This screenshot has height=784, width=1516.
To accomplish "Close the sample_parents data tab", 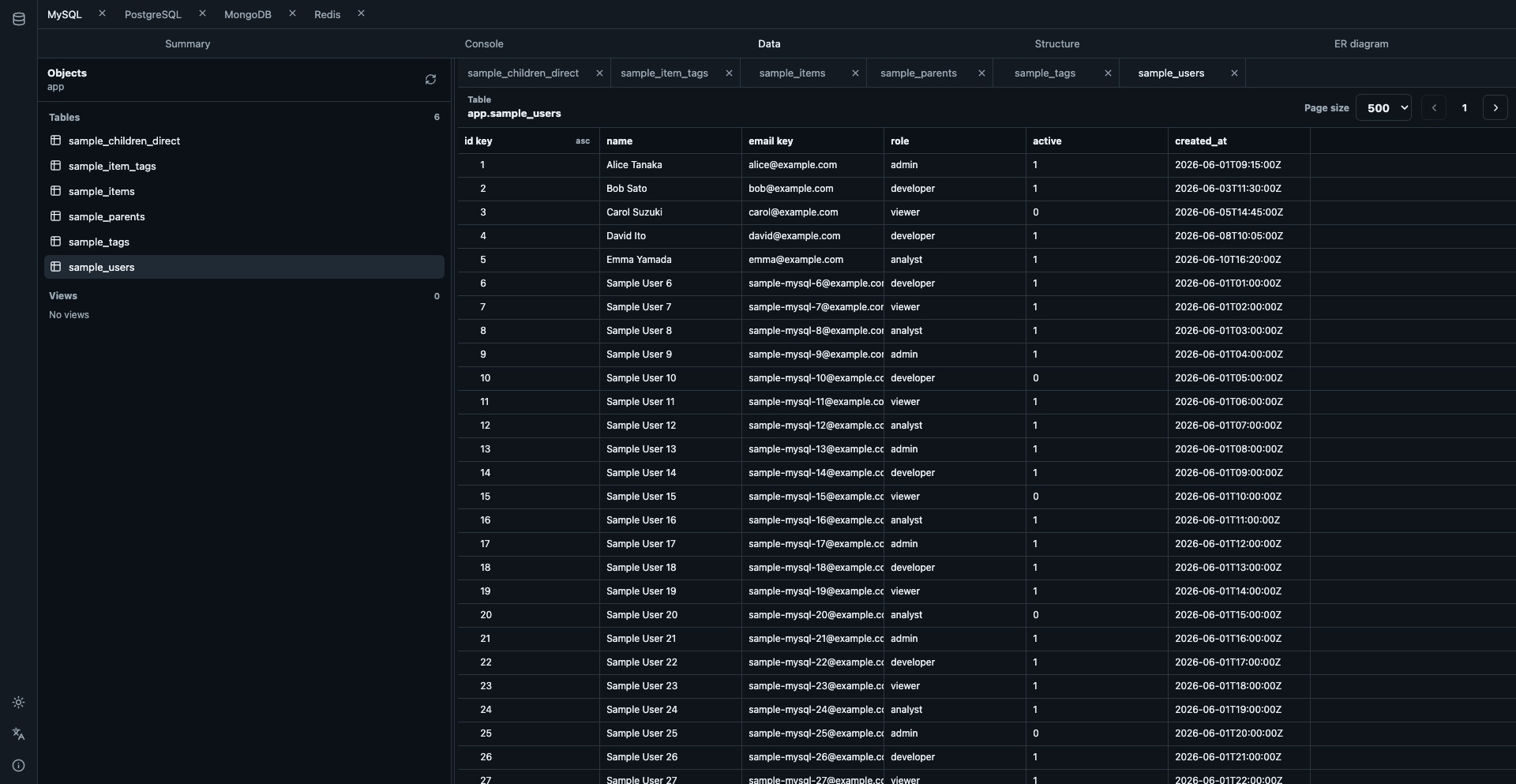I will click(981, 73).
